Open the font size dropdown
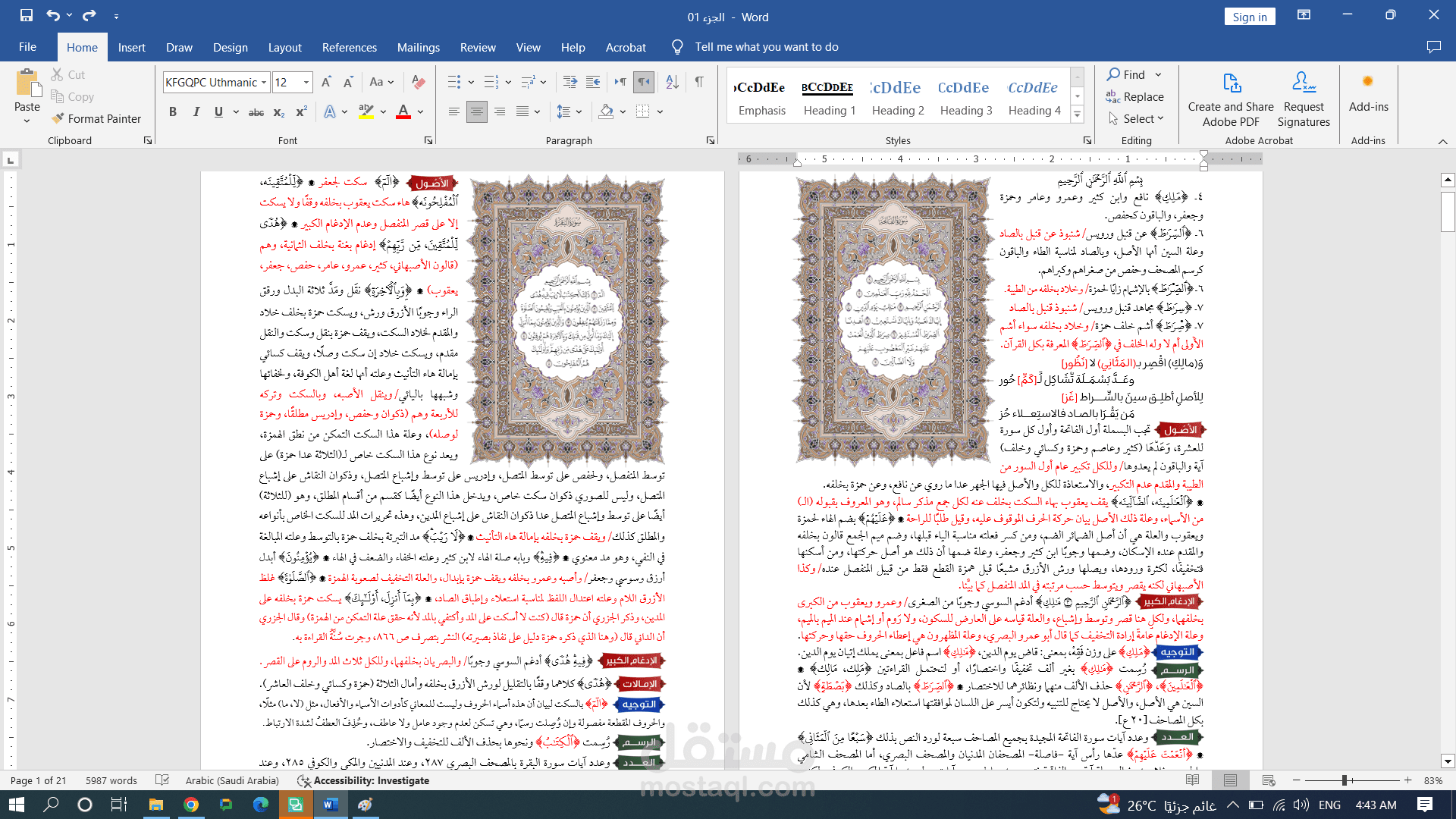 [306, 82]
